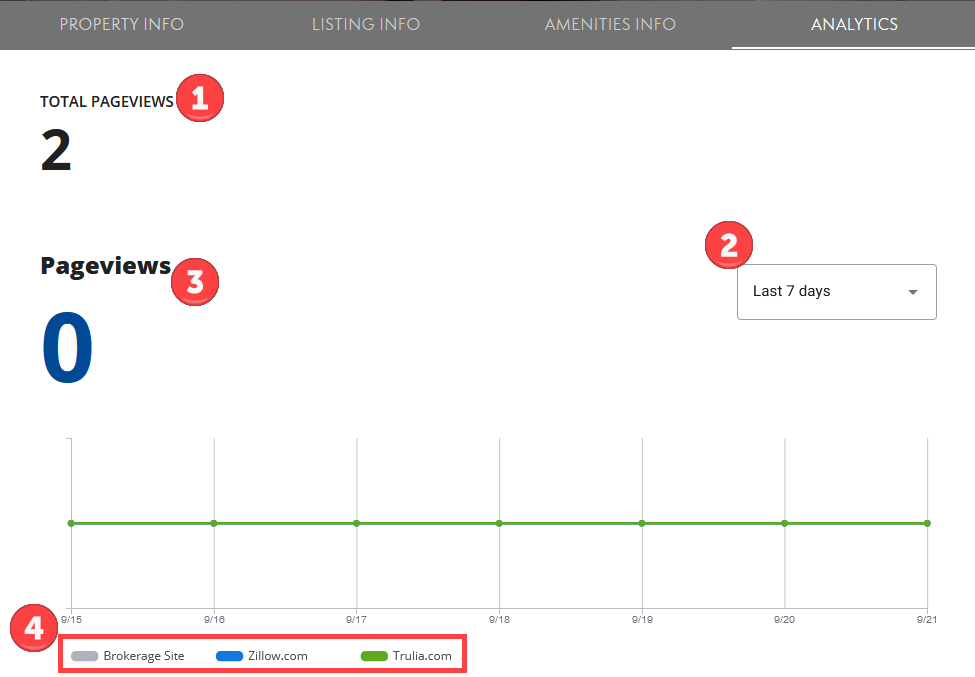Click the red numbered marker labeled 2
The height and width of the screenshot is (677, 975).
point(729,244)
